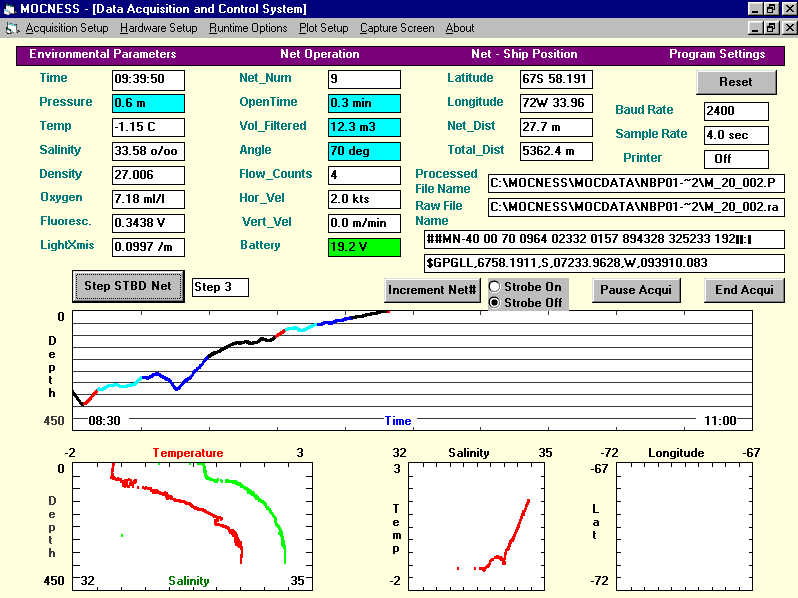Click the Latitude field 67S 58.191
Viewport: 798px width, 598px height.
pyautogui.click(x=556, y=79)
